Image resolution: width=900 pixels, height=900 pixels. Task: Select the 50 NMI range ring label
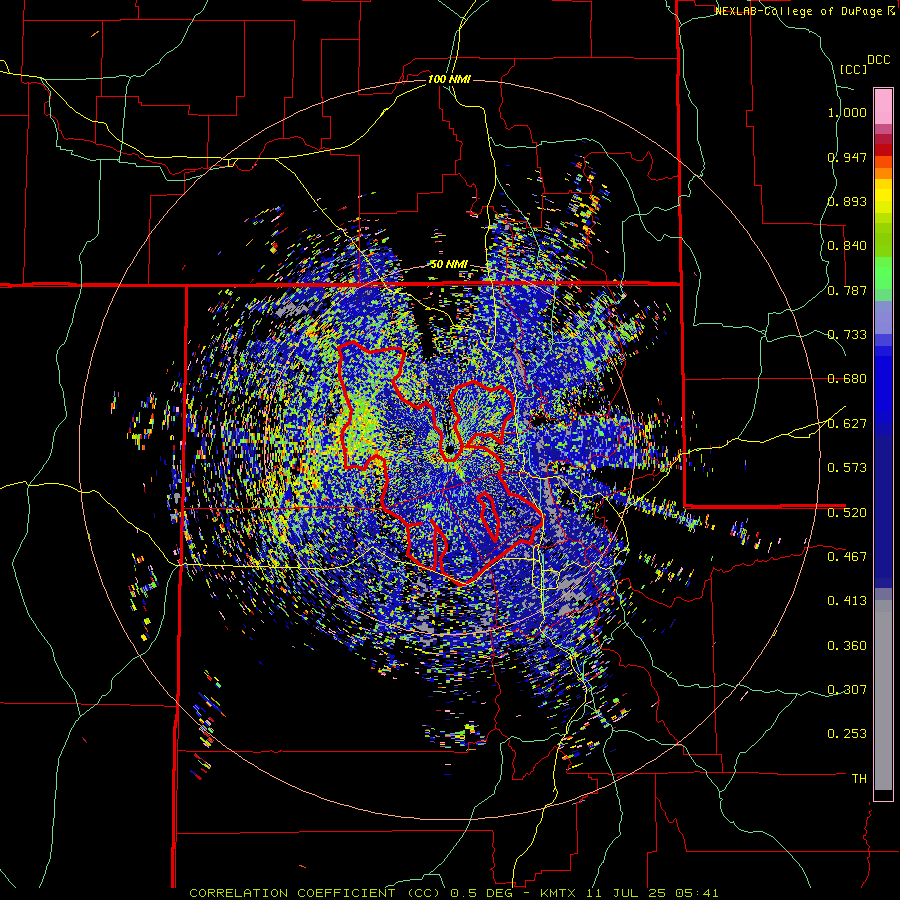coord(449,265)
